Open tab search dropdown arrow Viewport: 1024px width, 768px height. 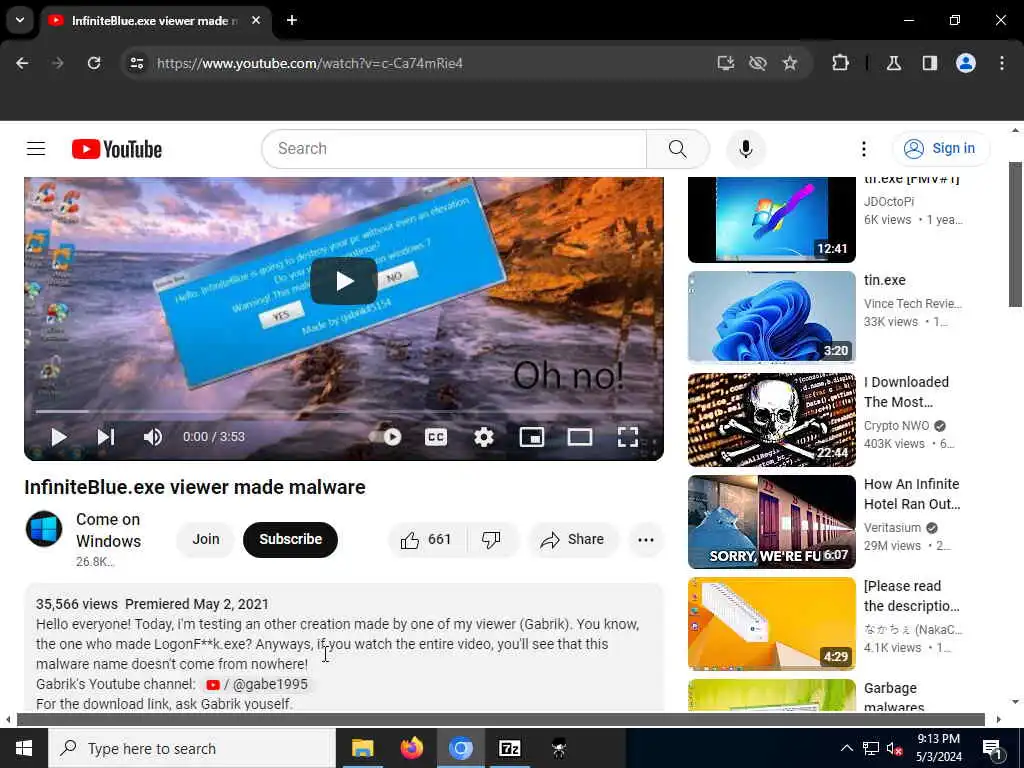pyautogui.click(x=20, y=20)
